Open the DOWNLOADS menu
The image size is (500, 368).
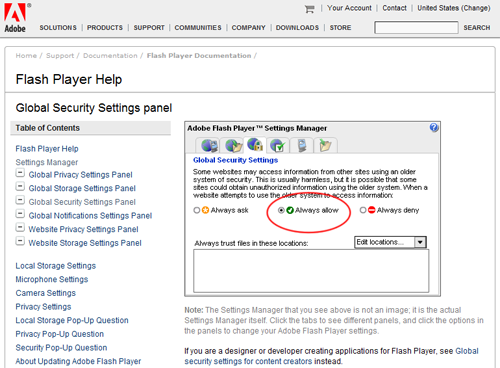[x=297, y=28]
